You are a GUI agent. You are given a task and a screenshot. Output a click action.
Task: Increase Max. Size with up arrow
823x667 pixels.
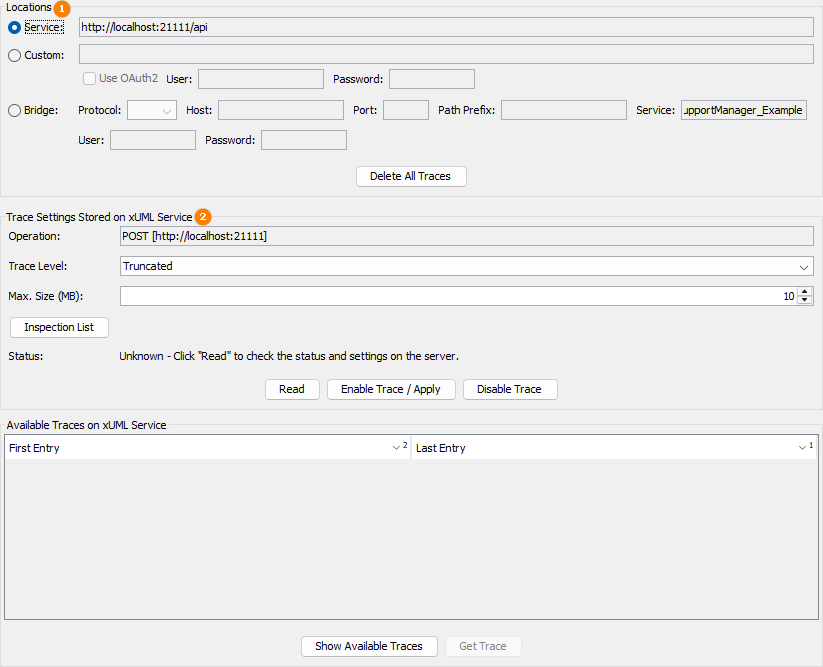[x=805, y=292]
